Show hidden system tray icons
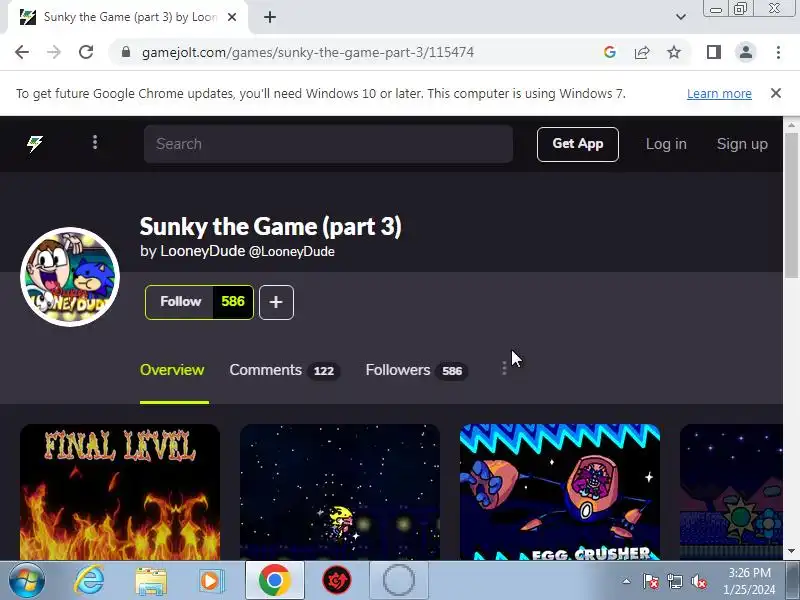The width and height of the screenshot is (800, 600). coord(627,581)
